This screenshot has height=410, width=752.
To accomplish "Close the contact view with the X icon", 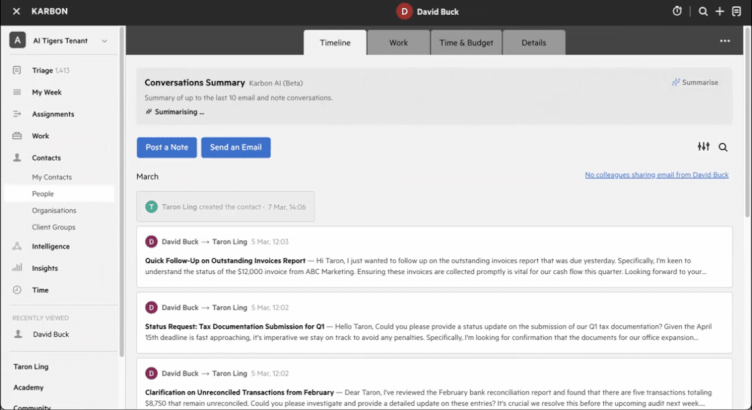I will (16, 11).
